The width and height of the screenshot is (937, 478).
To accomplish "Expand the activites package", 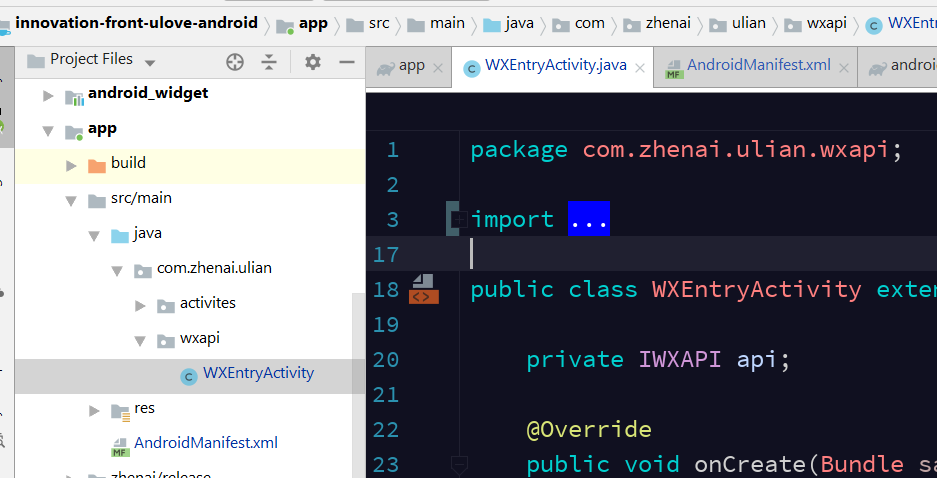I will point(140,306).
